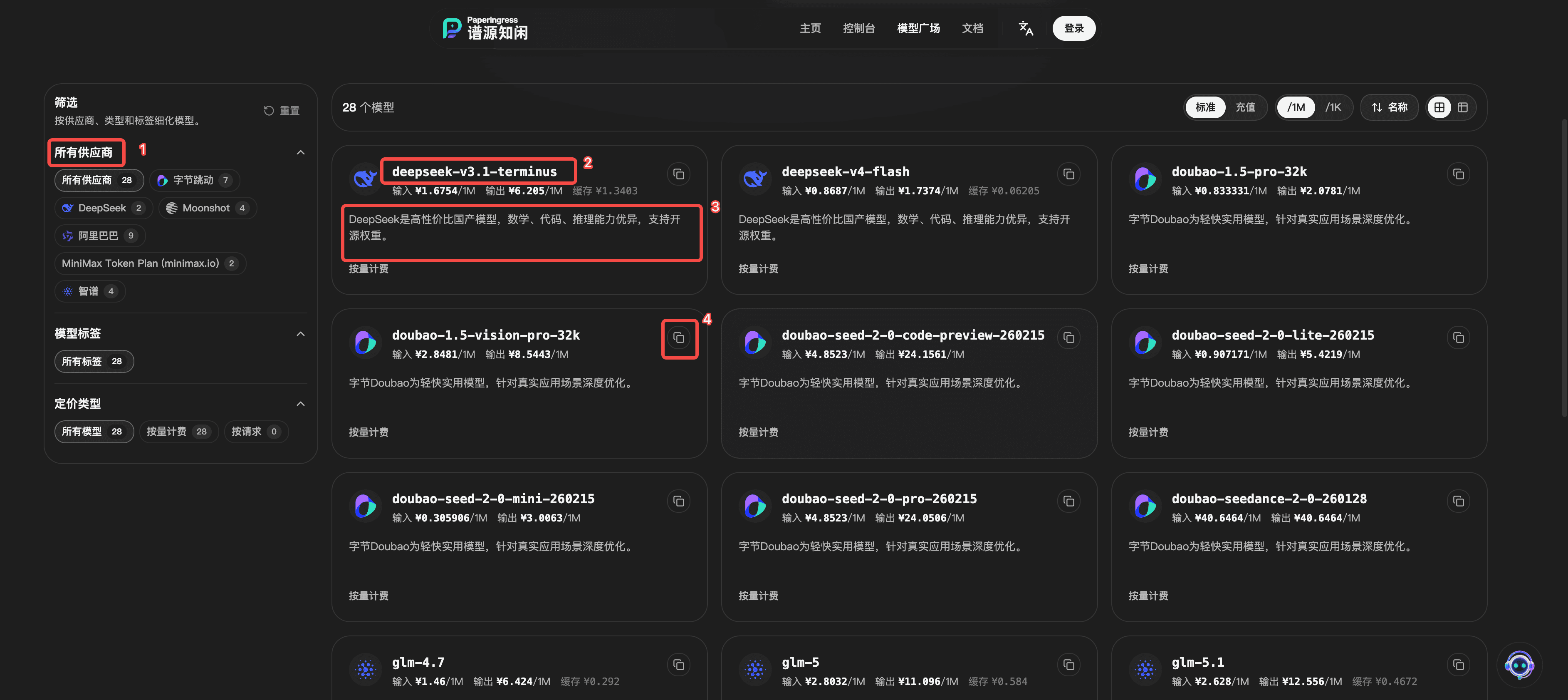This screenshot has width=1568, height=700.
Task: Copy the doubao-1.5-vision-pro-32k model name
Action: [679, 338]
